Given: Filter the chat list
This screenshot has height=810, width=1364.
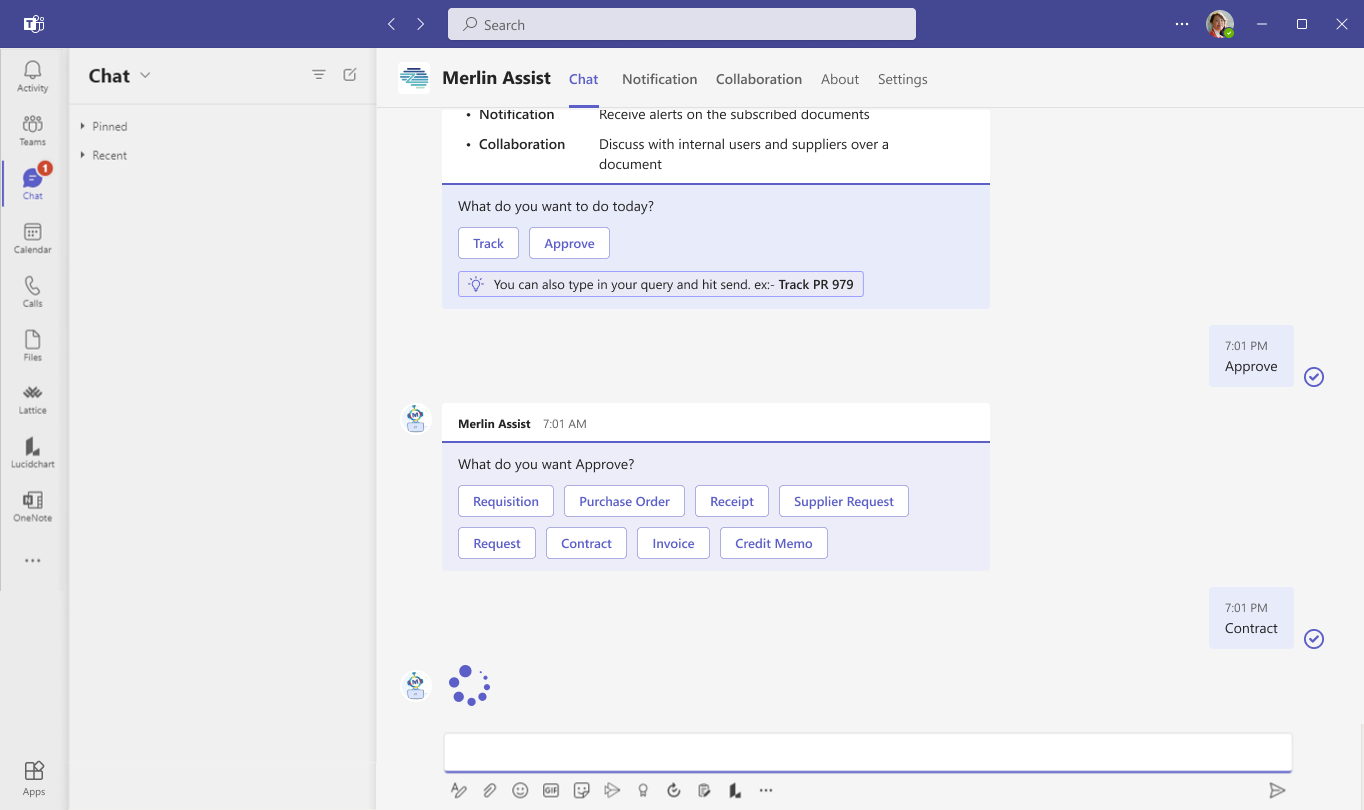Looking at the screenshot, I should click(x=319, y=75).
